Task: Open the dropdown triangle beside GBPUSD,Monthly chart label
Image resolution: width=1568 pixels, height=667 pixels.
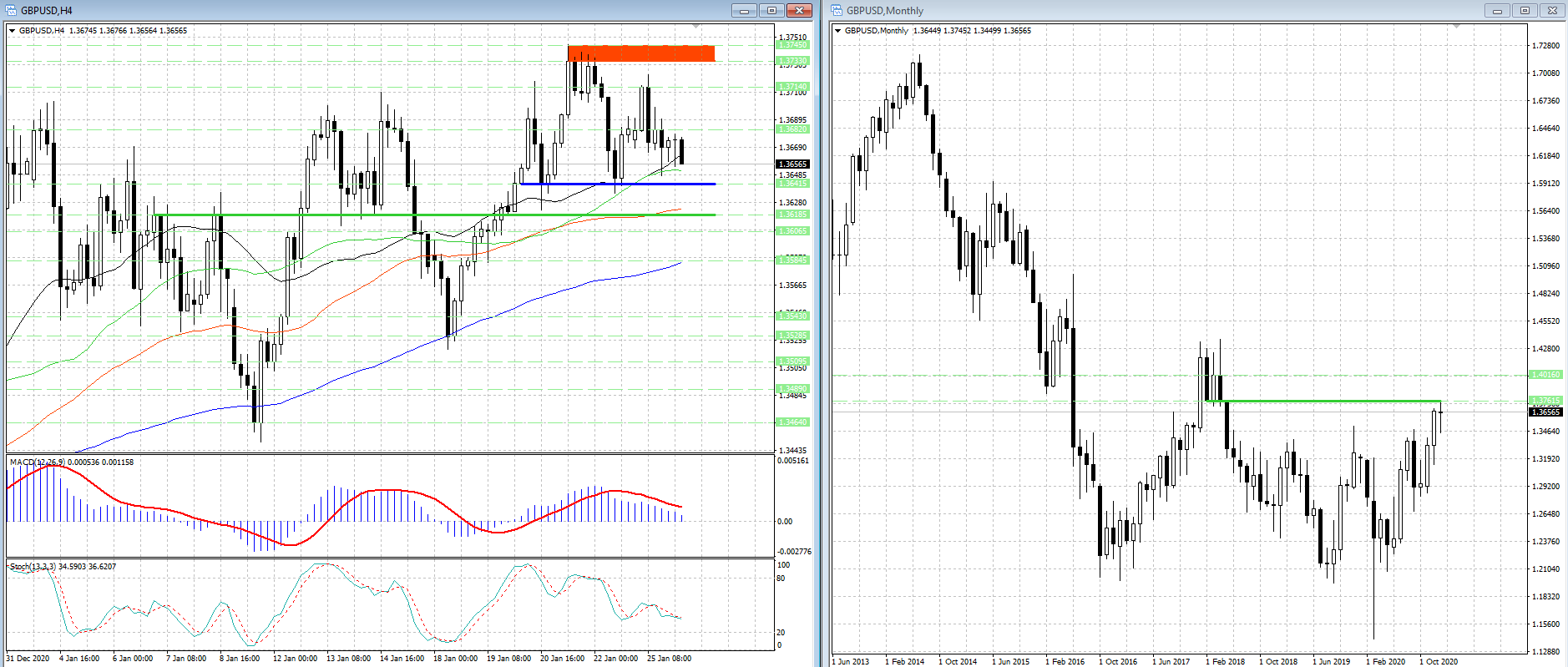Action: pyautogui.click(x=838, y=31)
